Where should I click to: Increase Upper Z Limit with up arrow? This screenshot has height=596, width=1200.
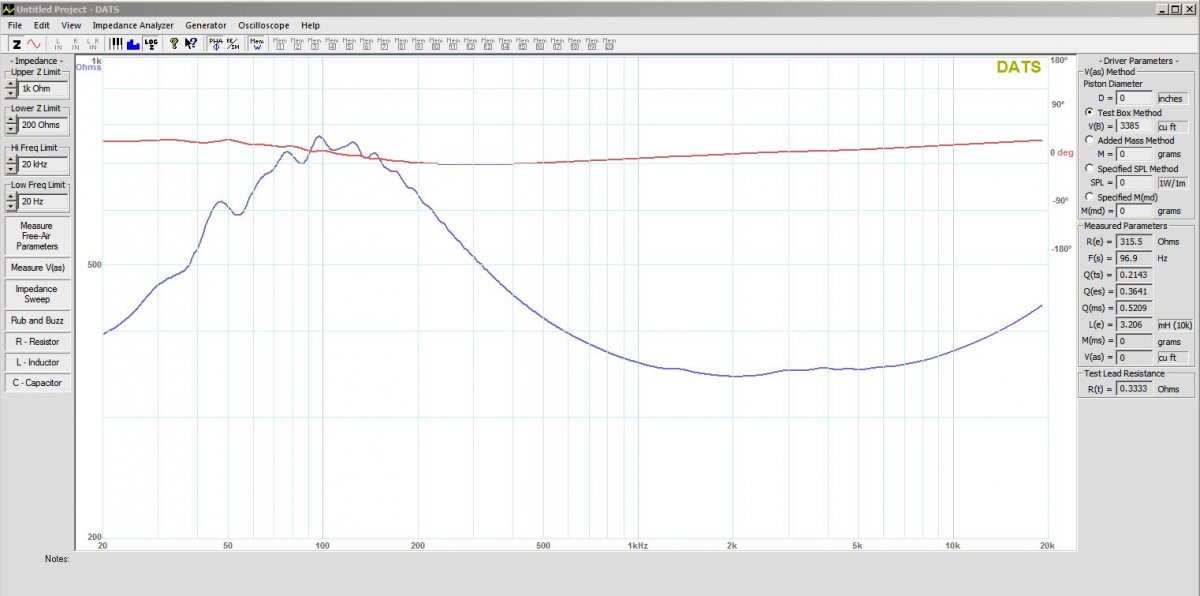tap(11, 84)
